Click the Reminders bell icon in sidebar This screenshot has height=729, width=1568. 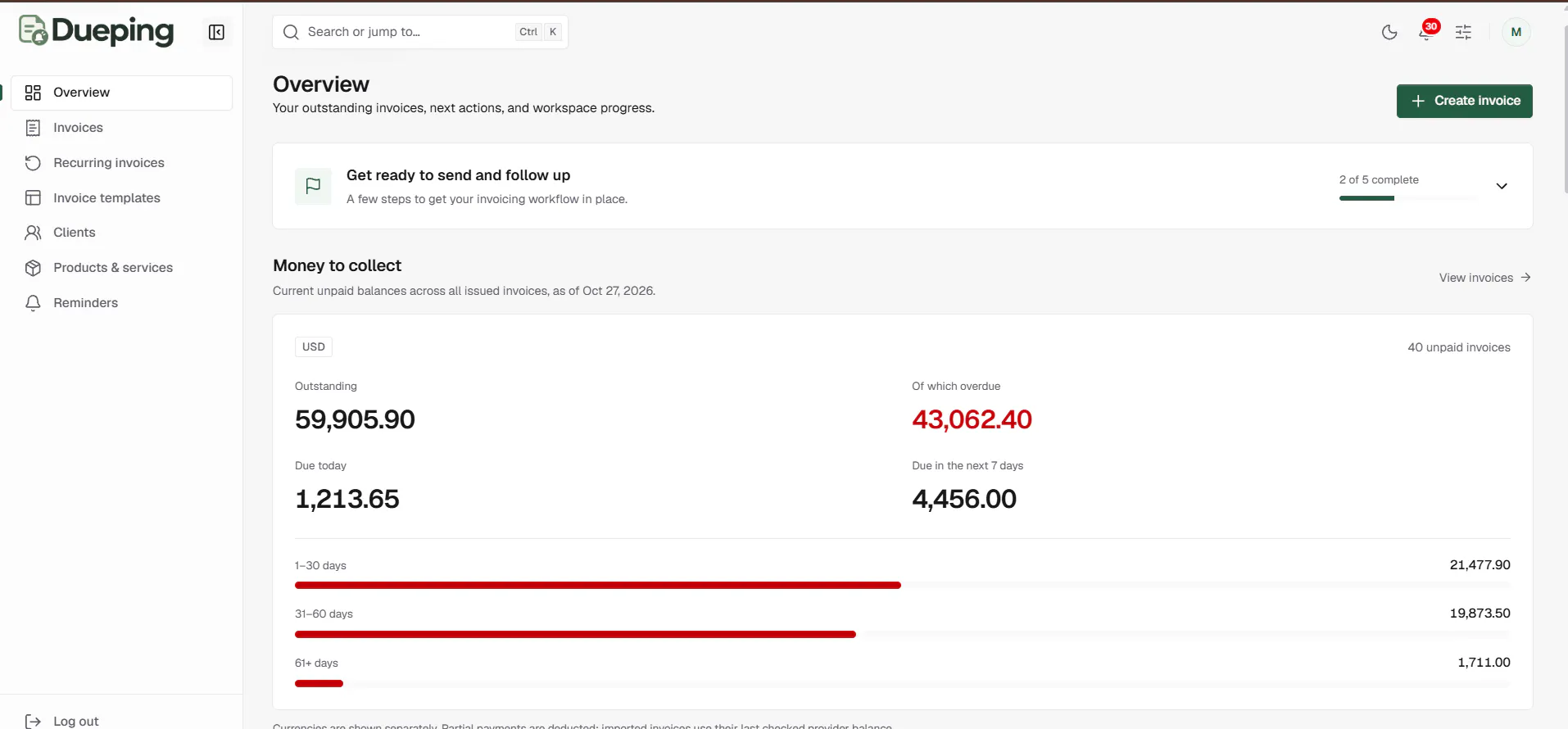[x=33, y=303]
